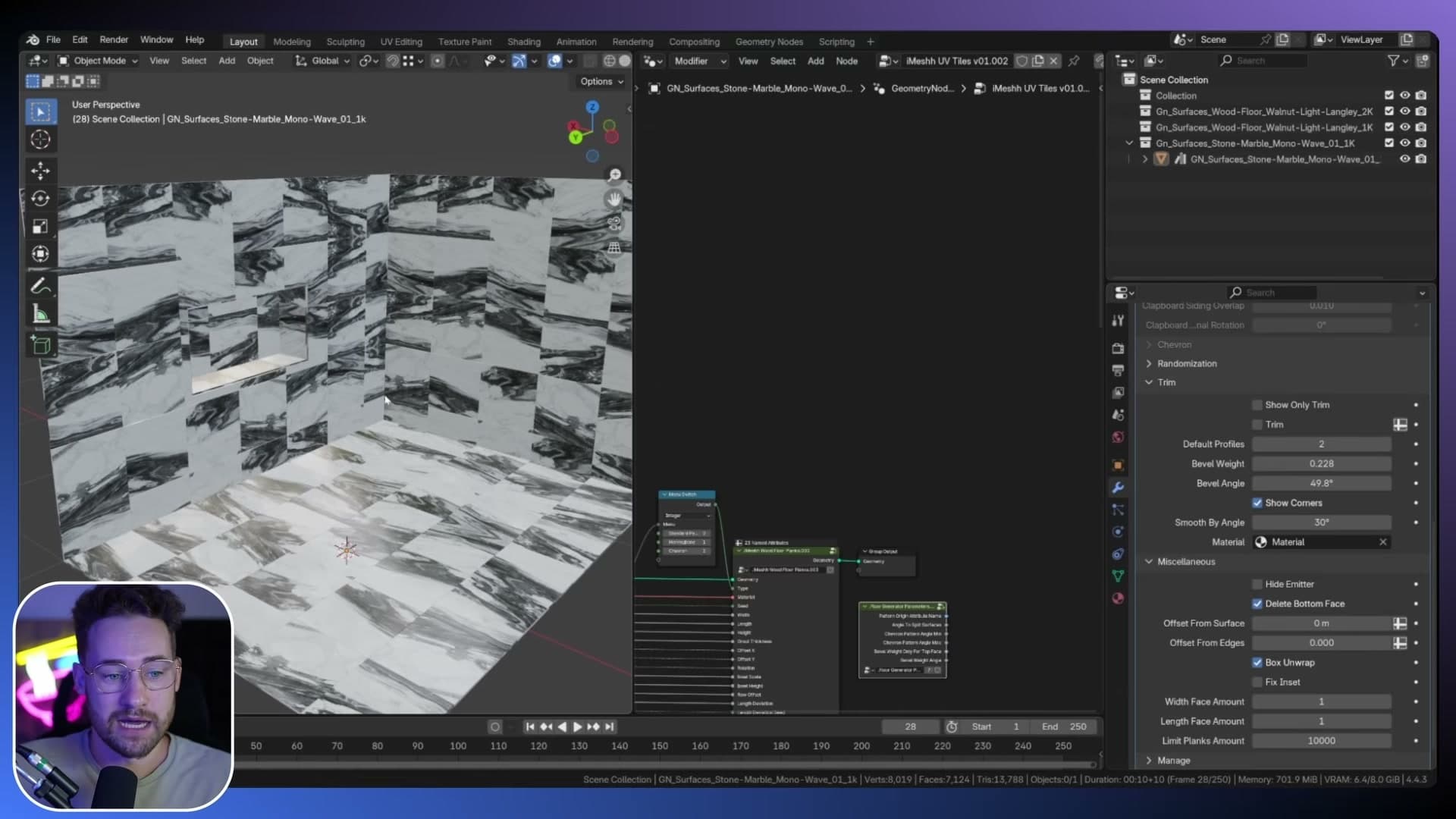Uncheck Box Unwrap option
The height and width of the screenshot is (819, 1456).
pos(1257,663)
